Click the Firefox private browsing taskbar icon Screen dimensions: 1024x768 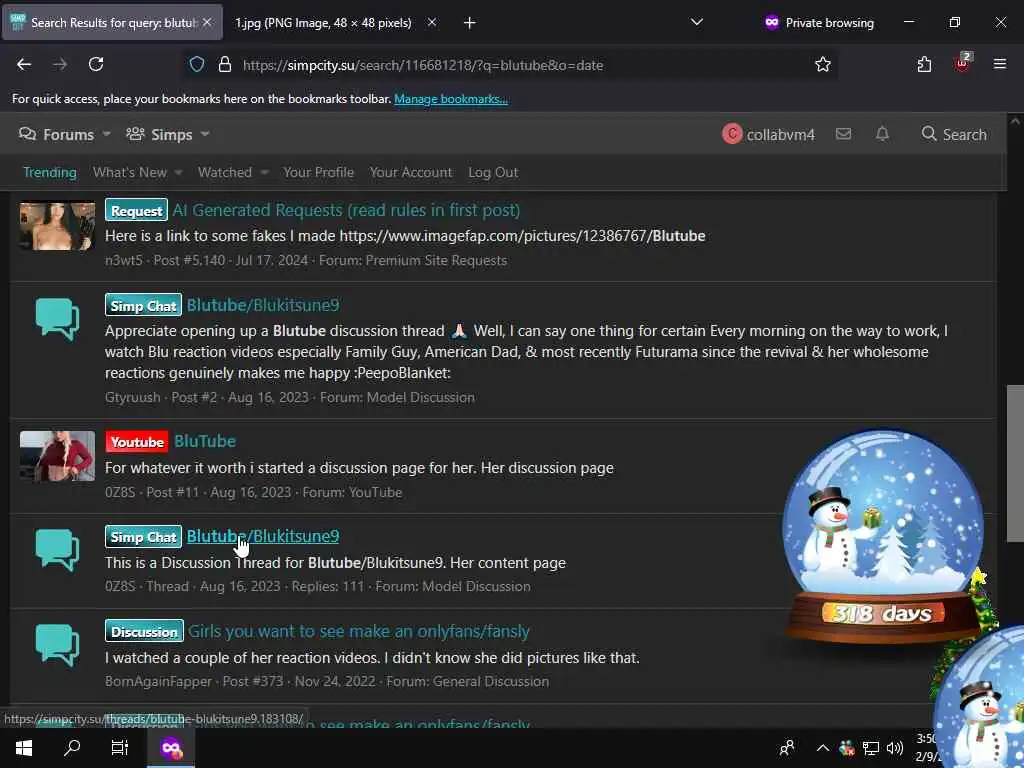click(x=171, y=748)
